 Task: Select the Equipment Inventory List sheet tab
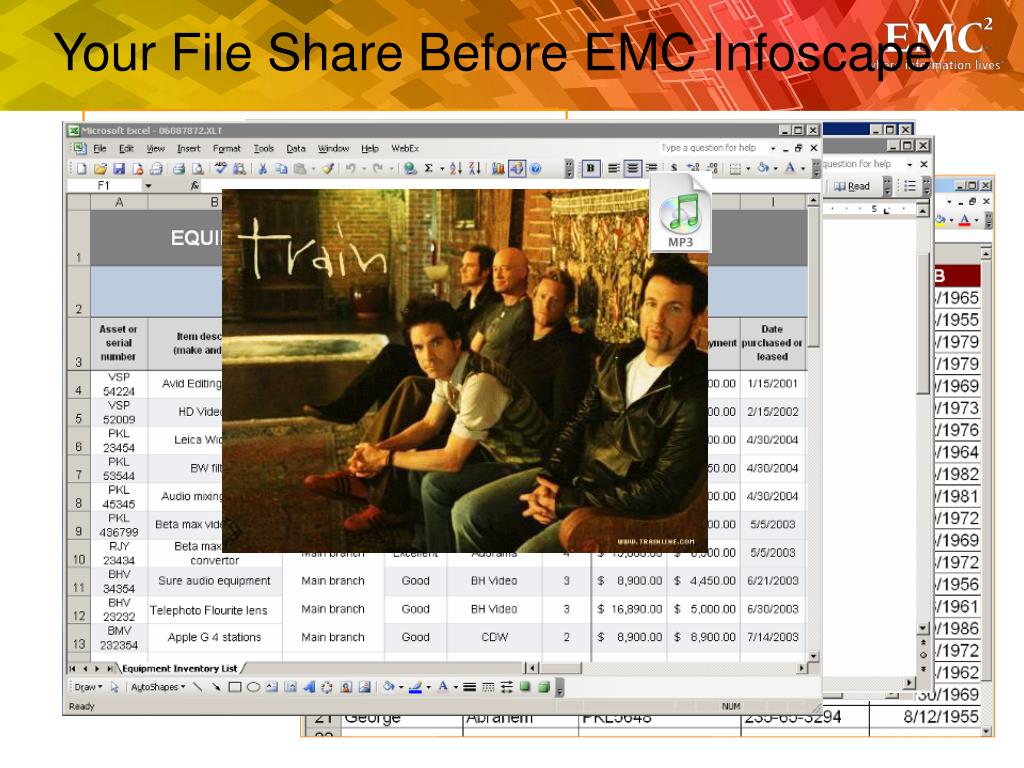click(180, 668)
